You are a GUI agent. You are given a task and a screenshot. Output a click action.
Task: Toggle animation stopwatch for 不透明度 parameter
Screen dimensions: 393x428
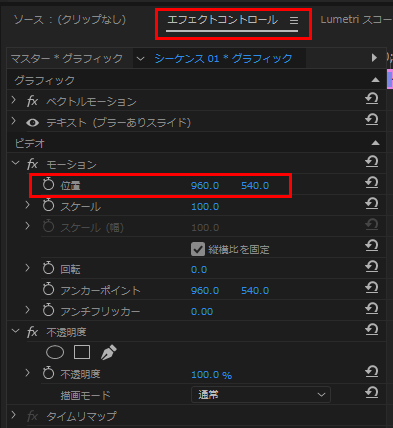point(48,373)
